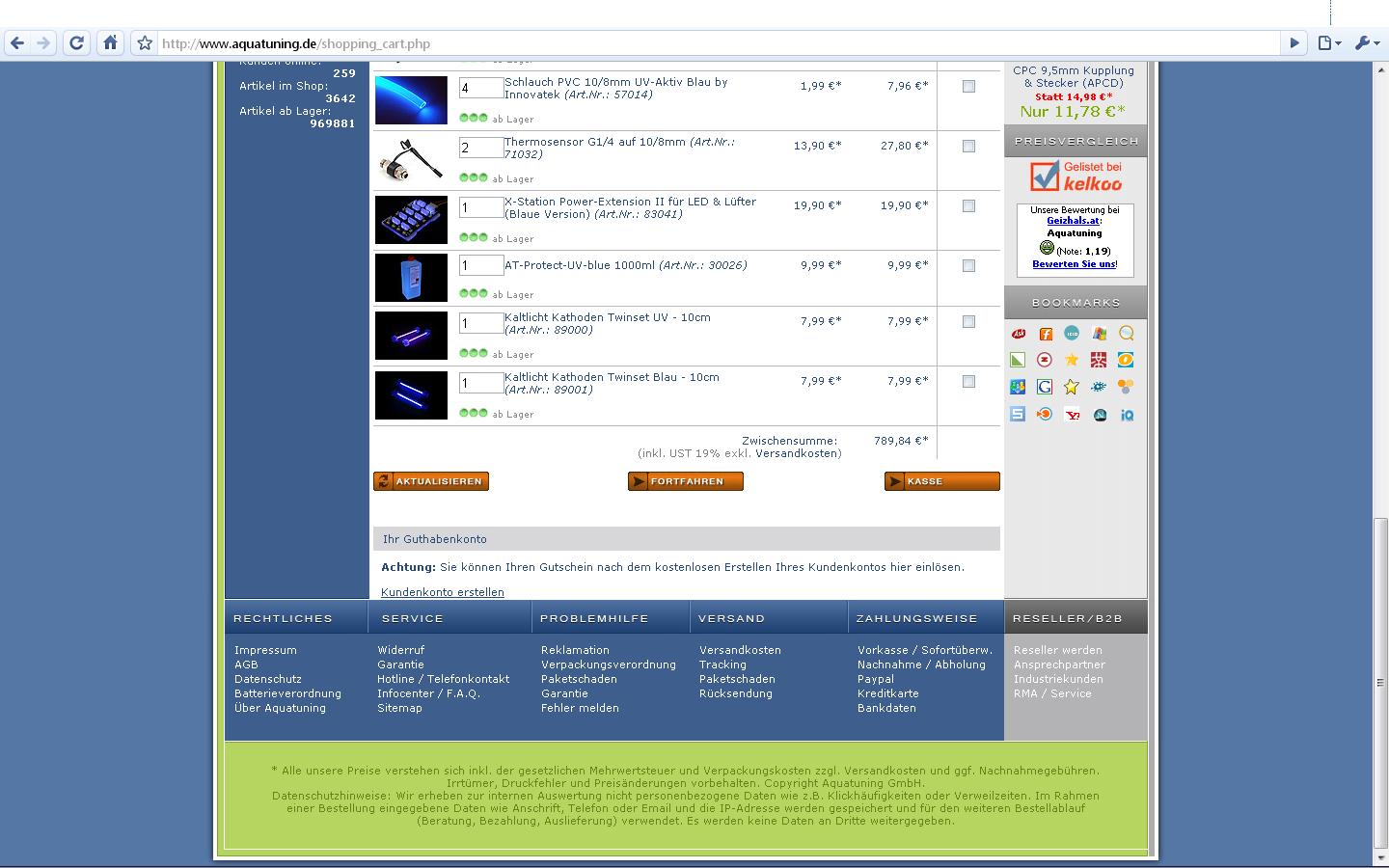1389x868 pixels.
Task: Proceed to checkout with KASSE button
Action: [942, 481]
